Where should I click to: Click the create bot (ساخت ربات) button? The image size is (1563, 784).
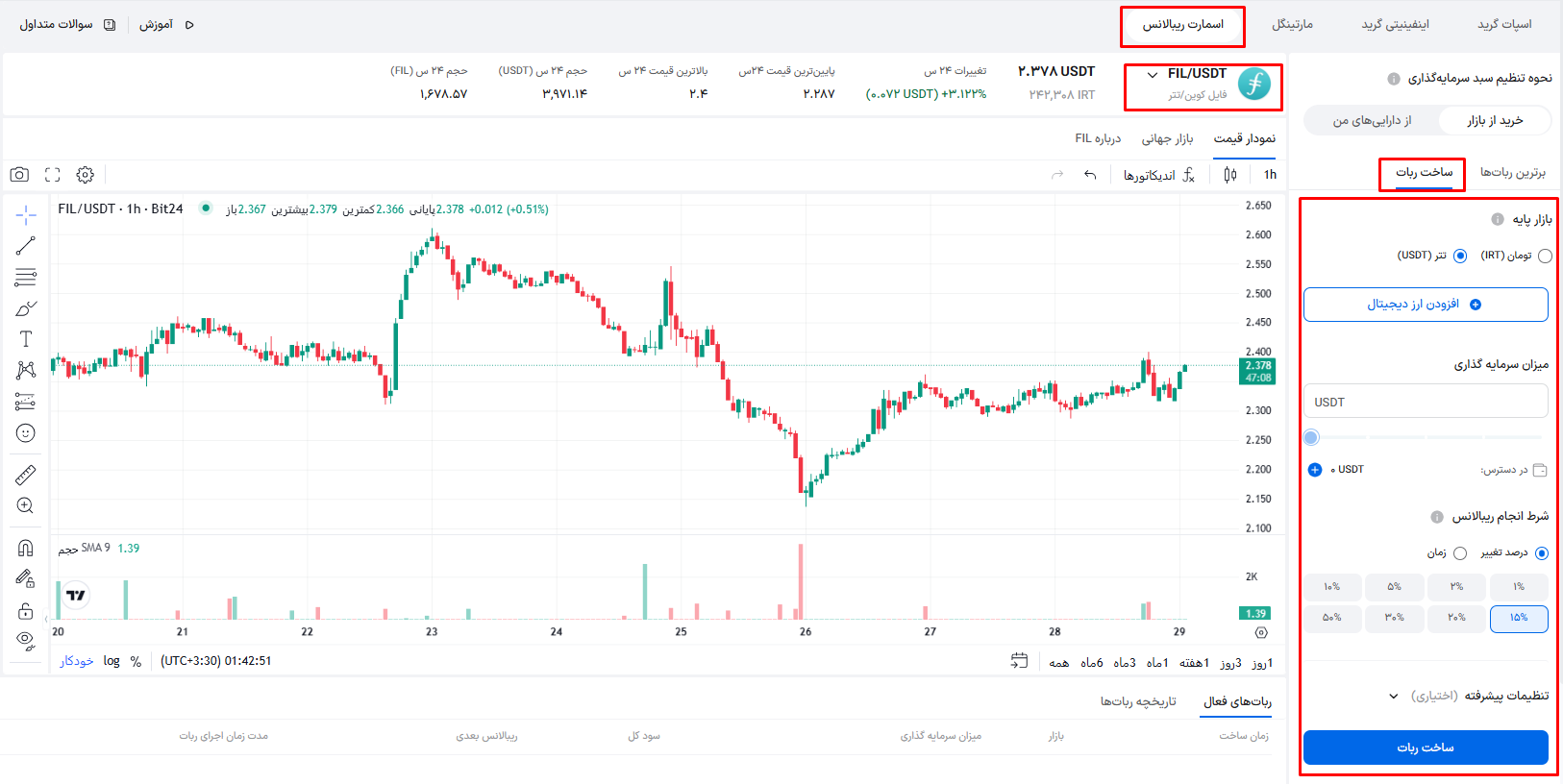[x=1426, y=747]
